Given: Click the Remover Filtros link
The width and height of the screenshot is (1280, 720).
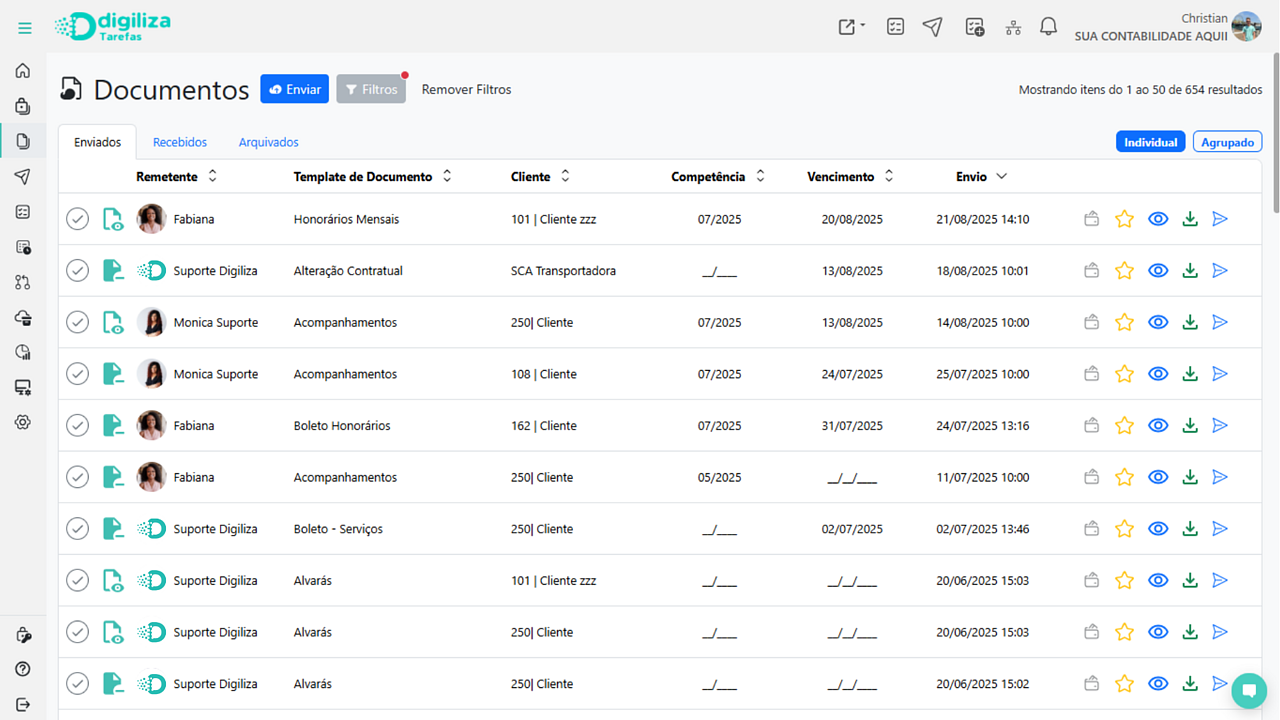Looking at the screenshot, I should coord(466,89).
